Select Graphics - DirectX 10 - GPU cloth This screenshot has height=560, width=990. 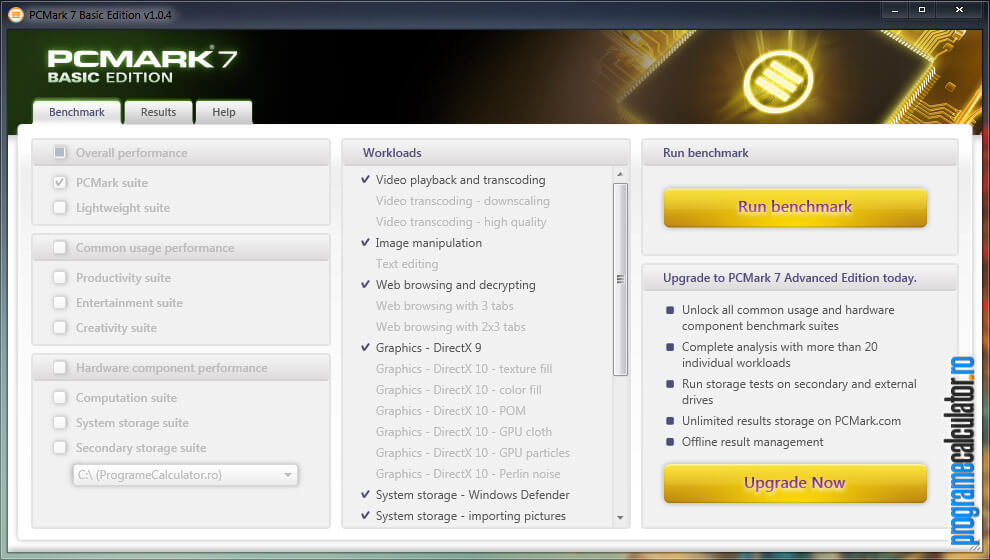tap(463, 432)
